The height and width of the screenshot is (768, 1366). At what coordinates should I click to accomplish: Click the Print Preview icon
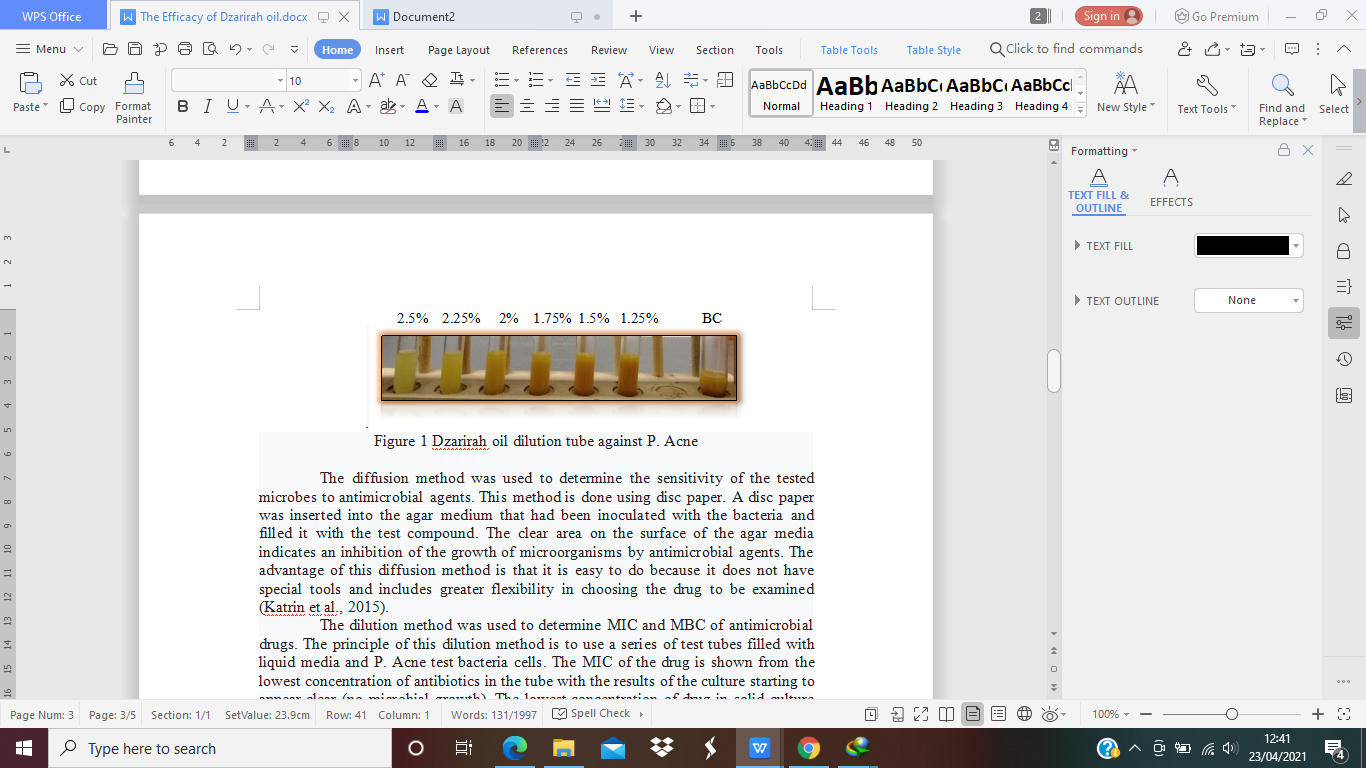coord(210,49)
